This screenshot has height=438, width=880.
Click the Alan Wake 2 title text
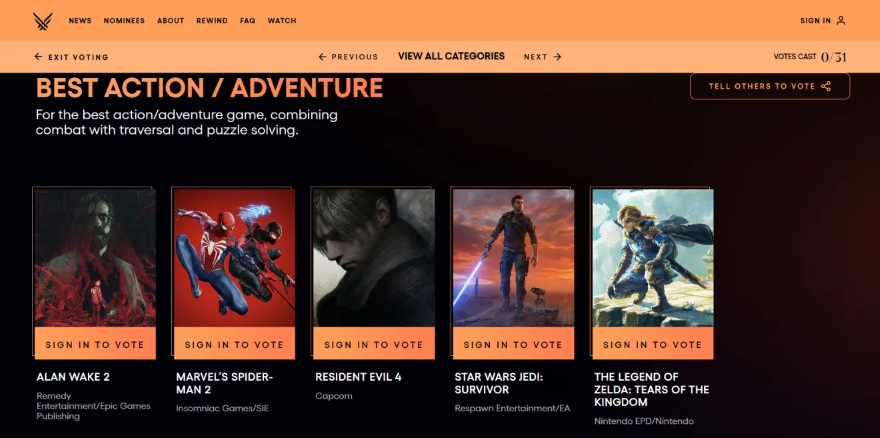pos(73,377)
